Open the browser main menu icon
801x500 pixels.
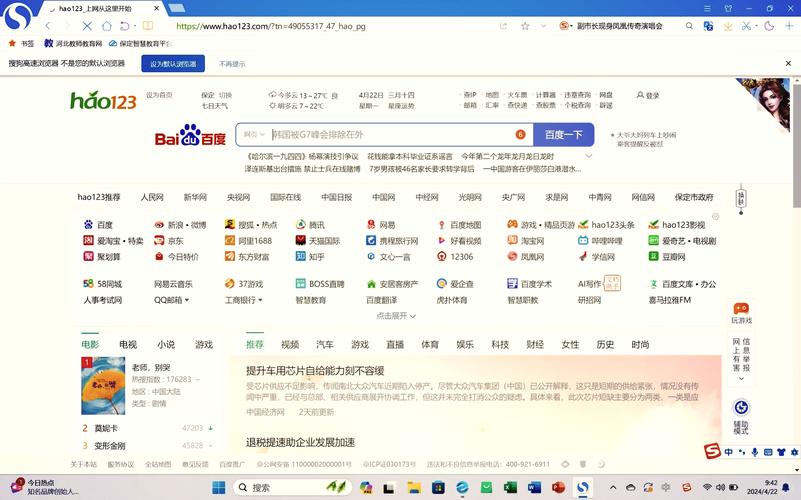(x=707, y=8)
